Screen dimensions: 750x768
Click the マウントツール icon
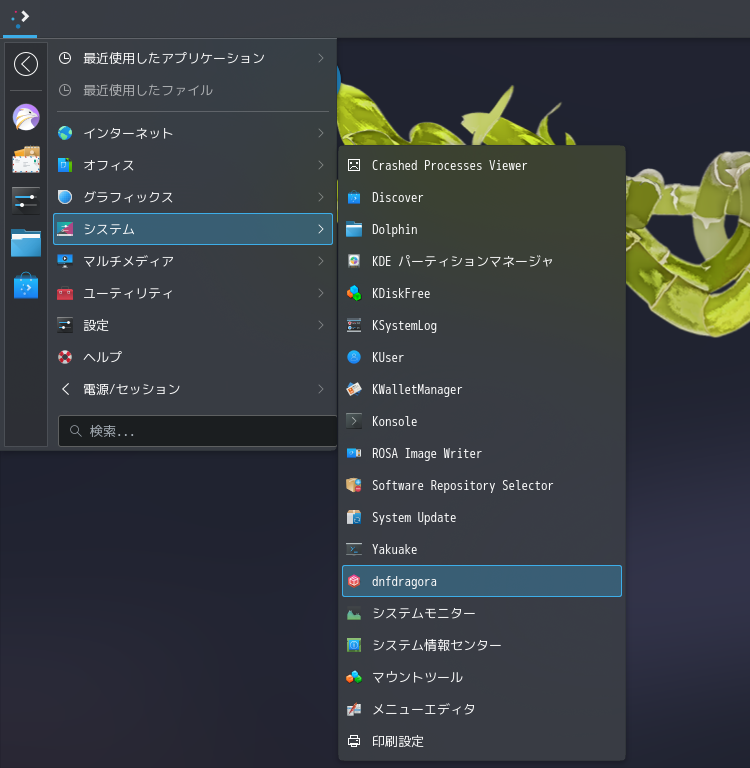tap(354, 677)
